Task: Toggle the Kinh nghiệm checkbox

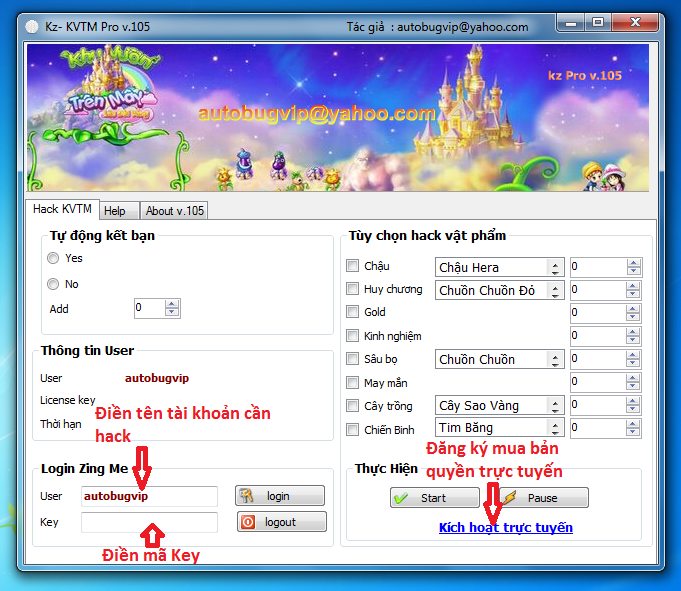Action: 352,335
